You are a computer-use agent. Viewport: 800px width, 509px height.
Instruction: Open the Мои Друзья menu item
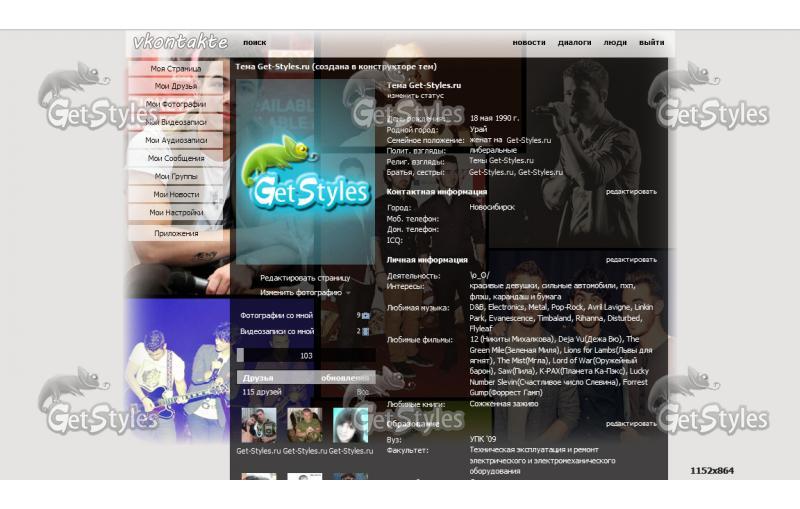(176, 86)
